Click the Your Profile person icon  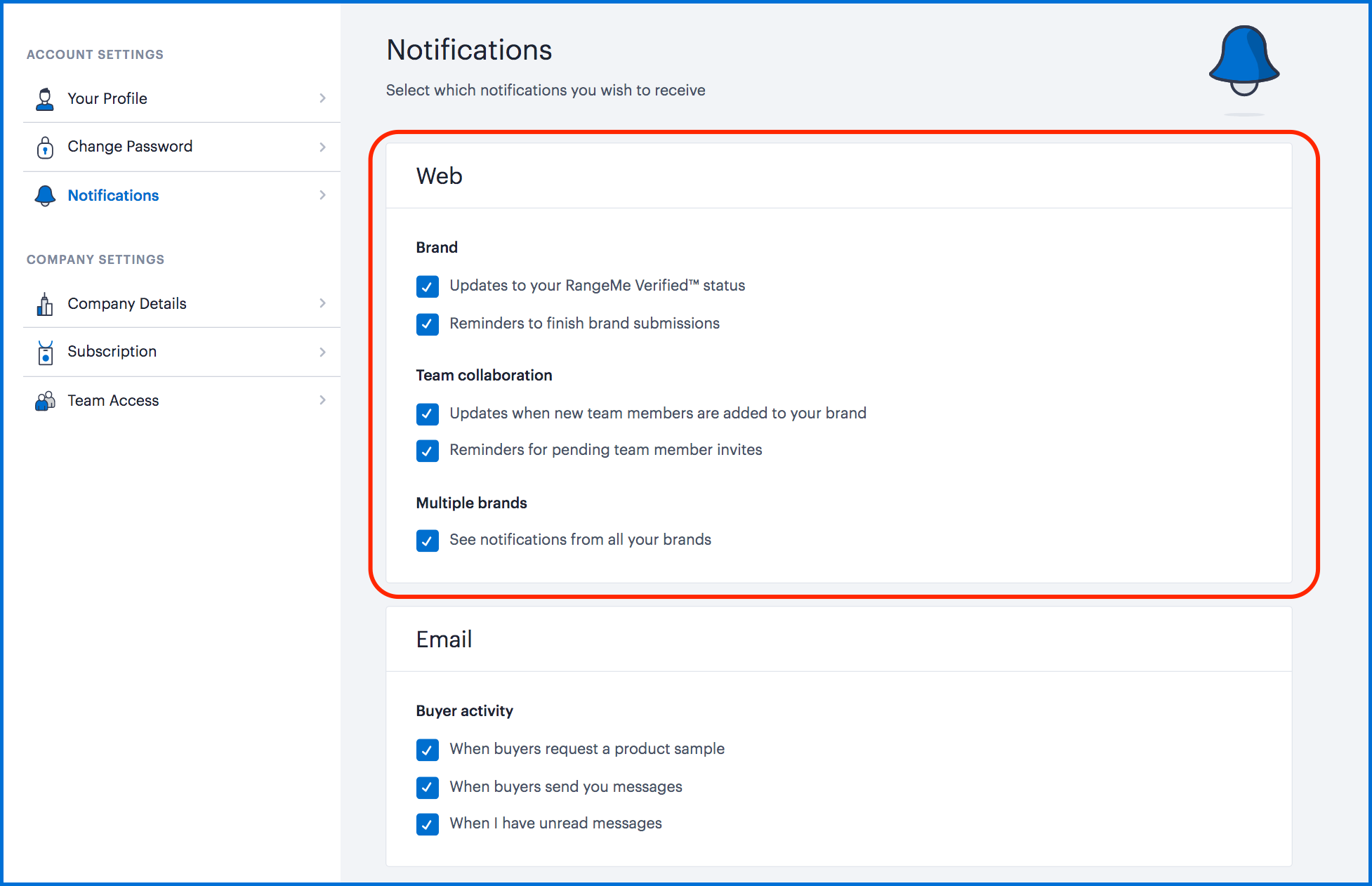45,99
